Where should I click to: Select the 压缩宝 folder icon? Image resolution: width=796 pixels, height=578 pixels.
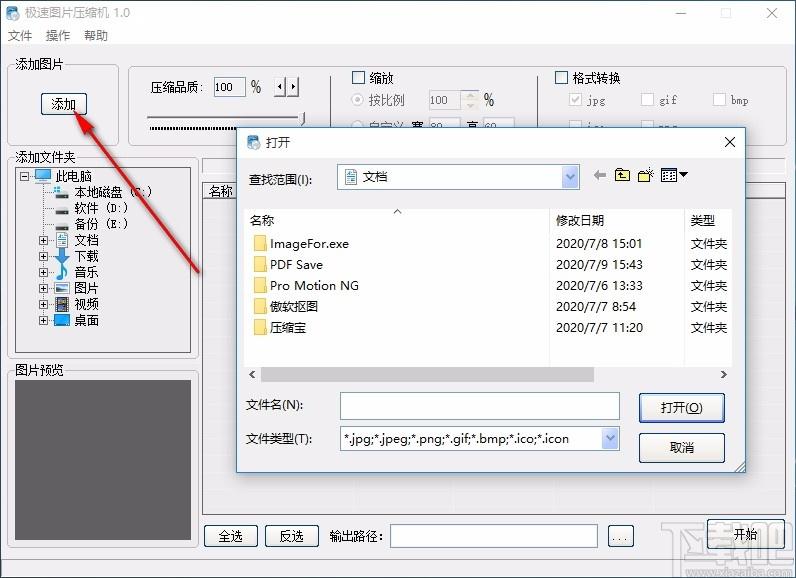(x=260, y=327)
